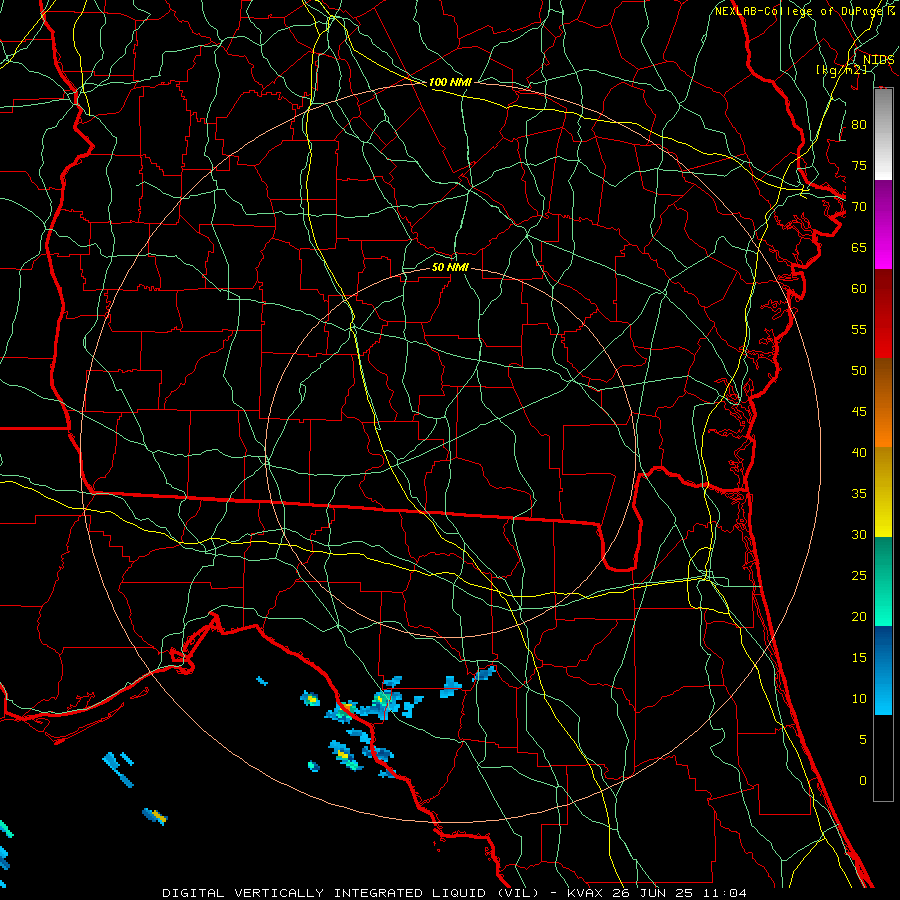Click the "50 NMI" range ring label

tap(450, 267)
